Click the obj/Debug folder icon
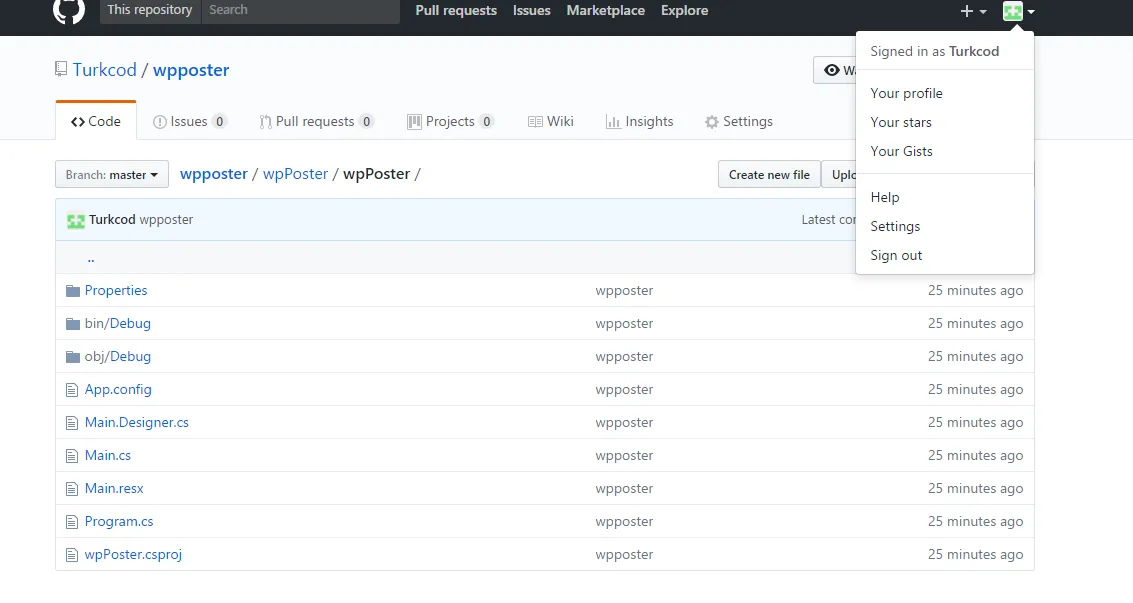The height and width of the screenshot is (603, 1133). 72,357
